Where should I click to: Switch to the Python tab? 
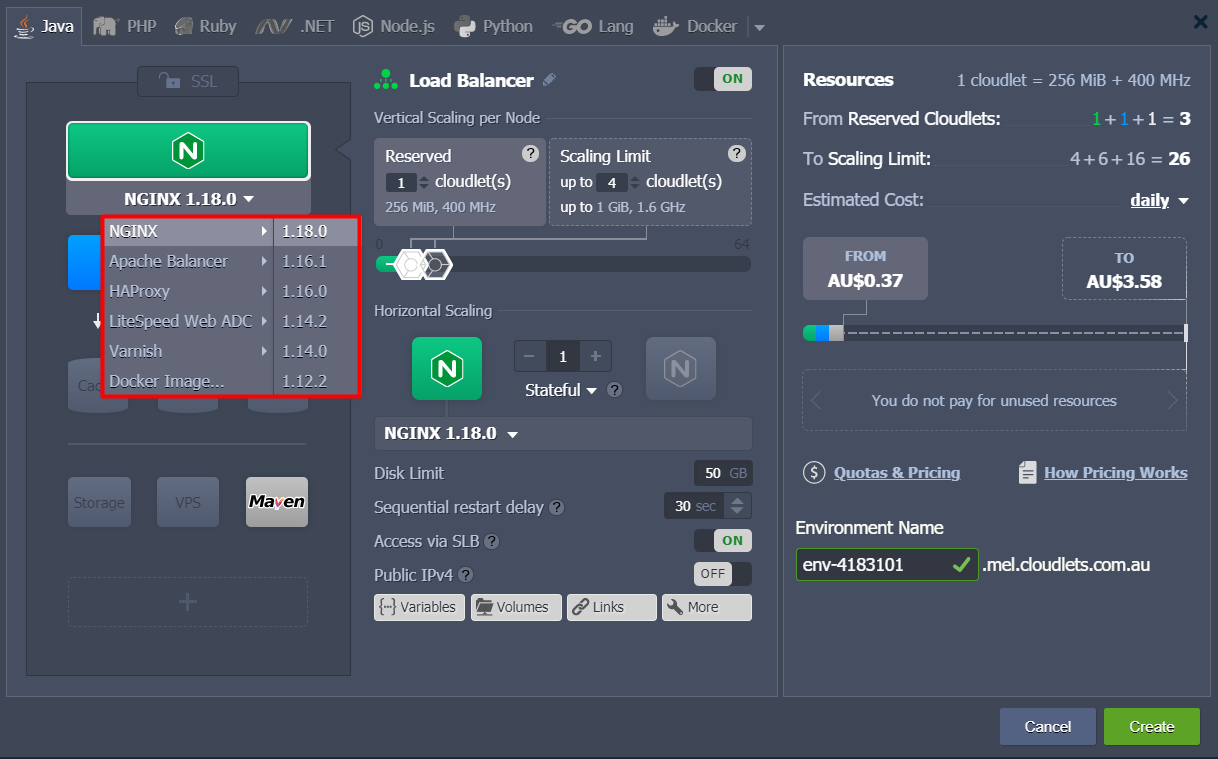pos(493,26)
